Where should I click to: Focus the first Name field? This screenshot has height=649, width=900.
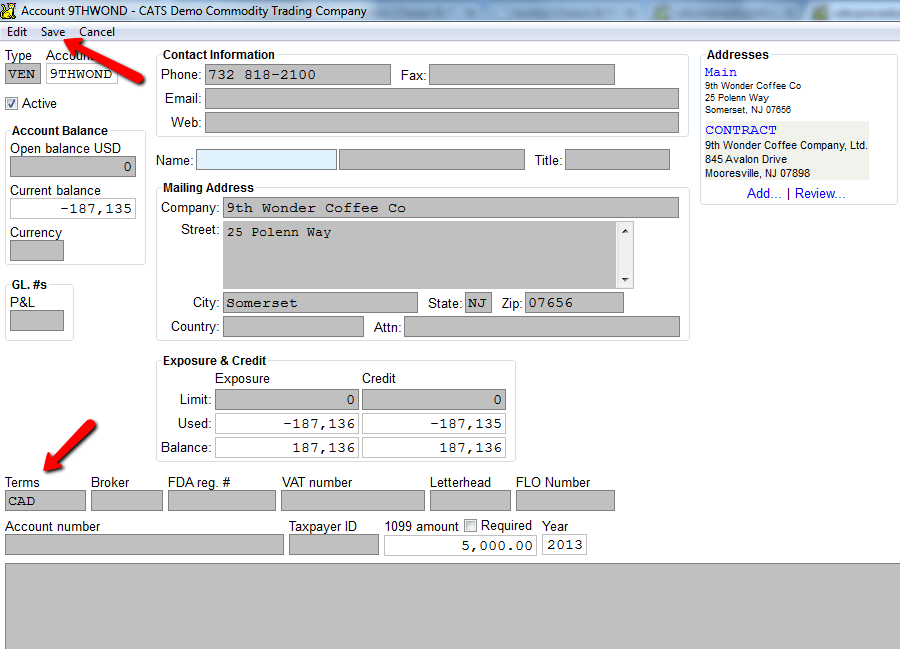click(266, 160)
